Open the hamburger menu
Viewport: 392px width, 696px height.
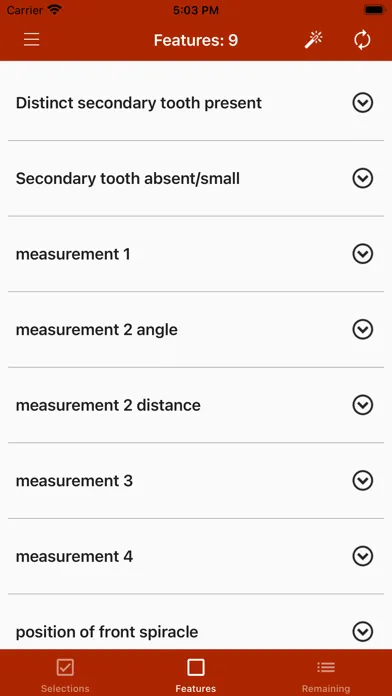pyautogui.click(x=32, y=40)
